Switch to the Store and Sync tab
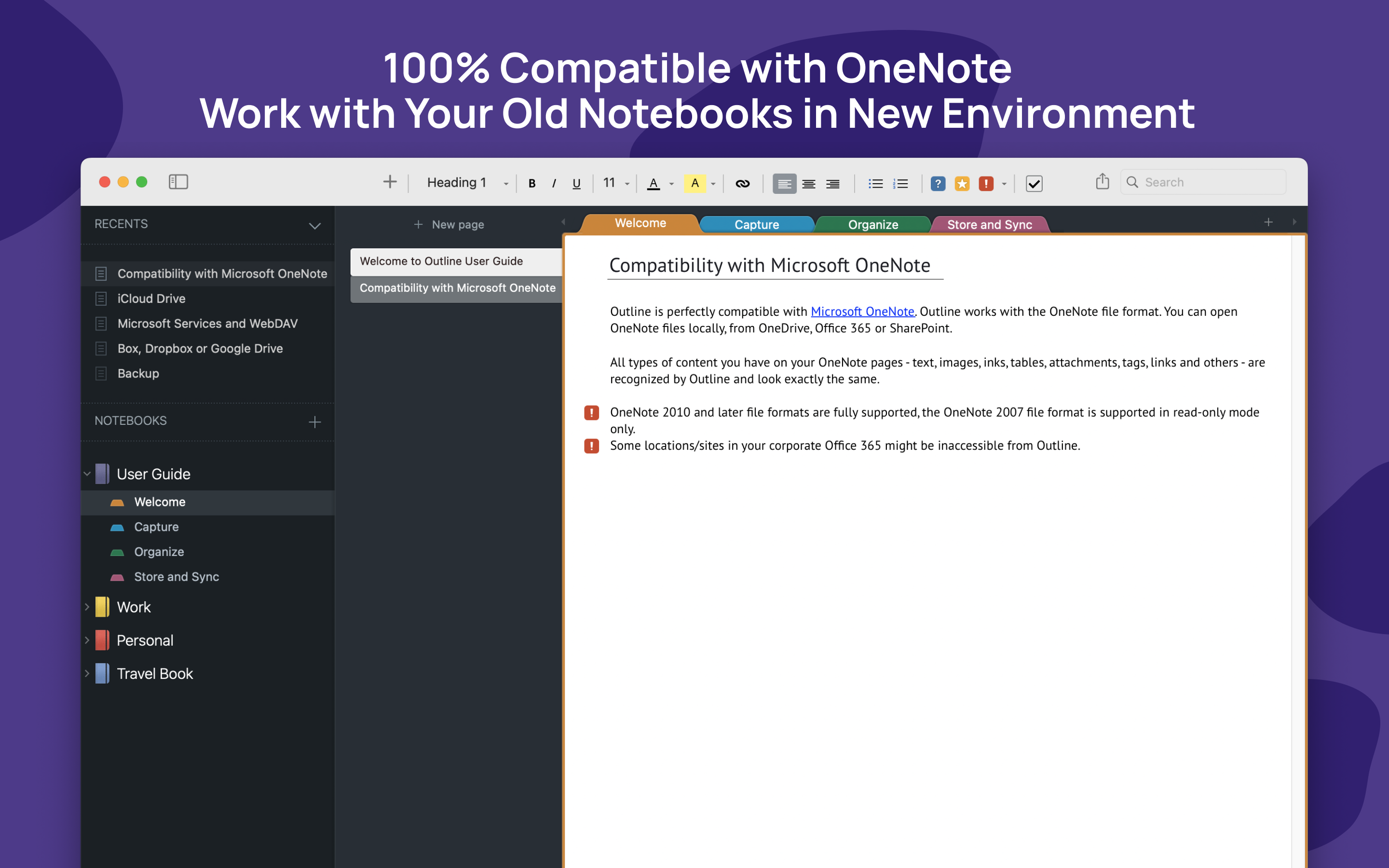Screen dimensions: 1389x868 coord(990,224)
